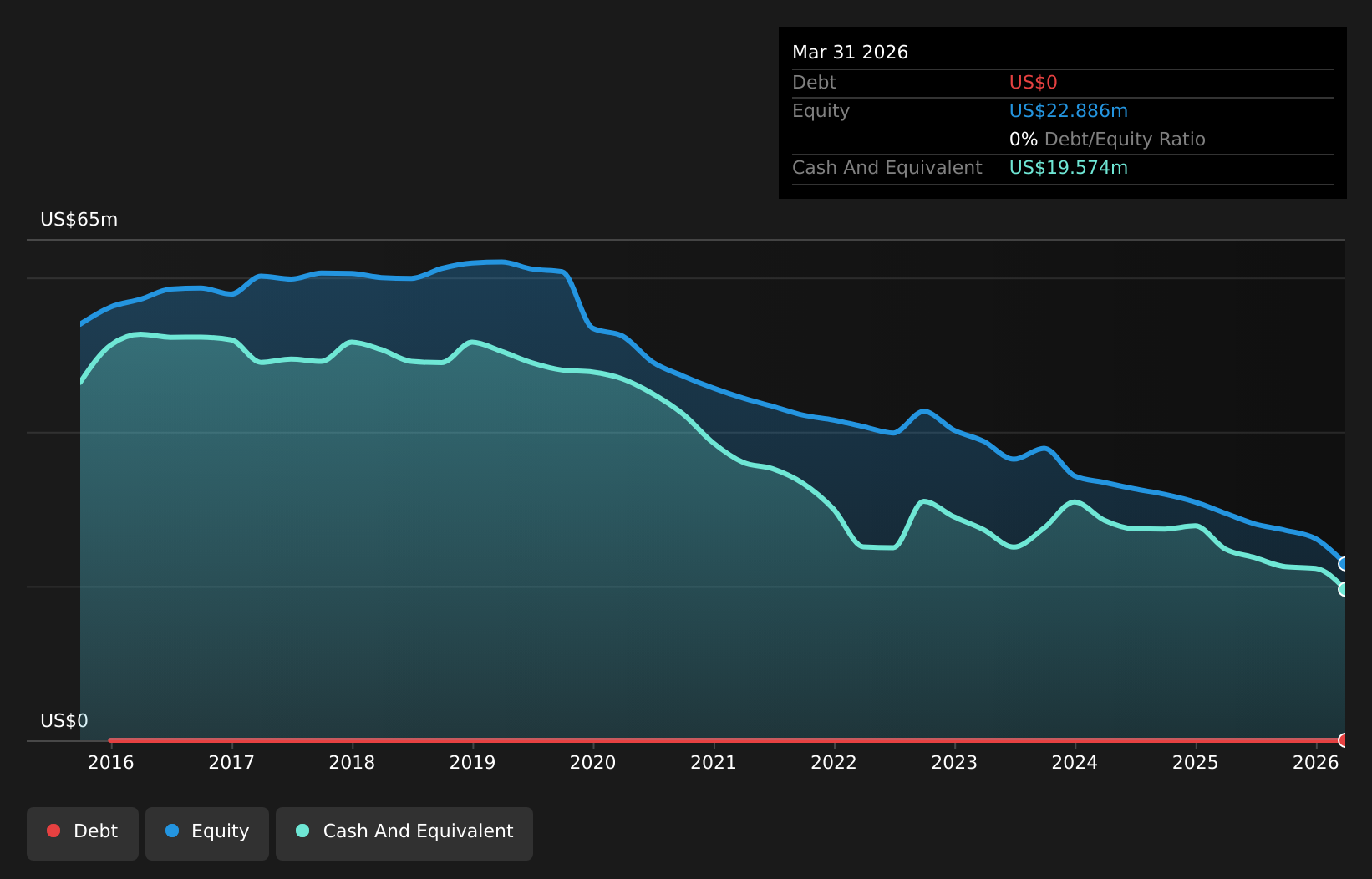Click the 2021 x-axis label
1372x879 pixels.
[x=714, y=763]
